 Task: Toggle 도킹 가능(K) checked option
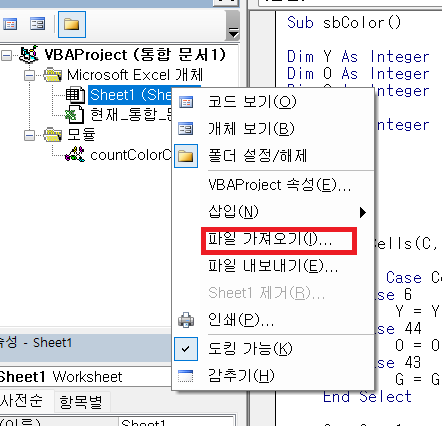pyautogui.click(x=273, y=349)
